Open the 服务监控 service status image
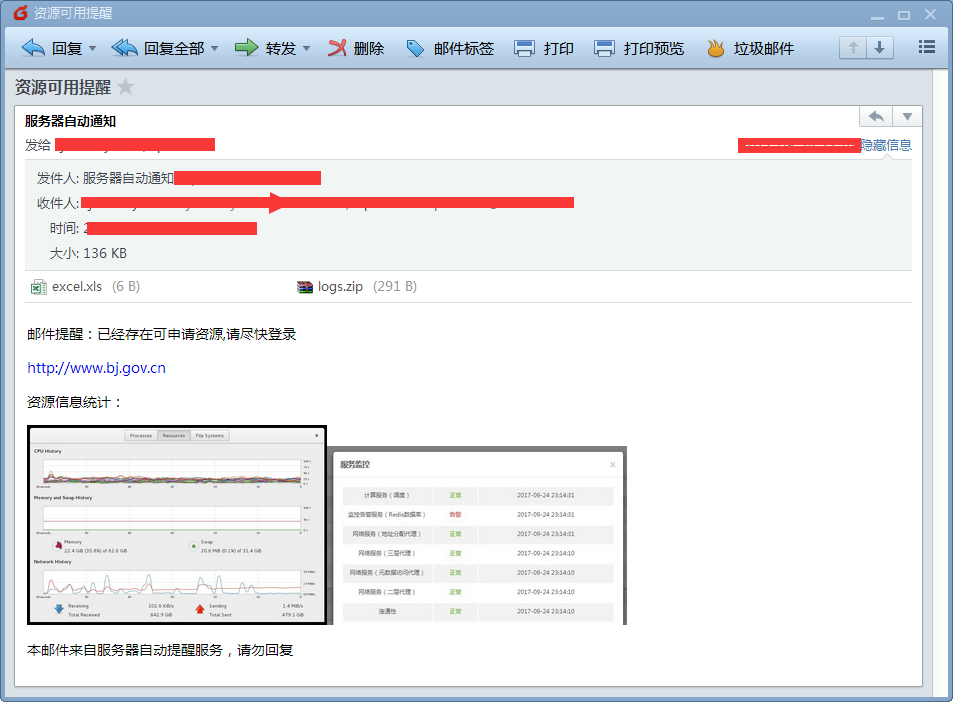The height and width of the screenshot is (702, 953). 477,535
